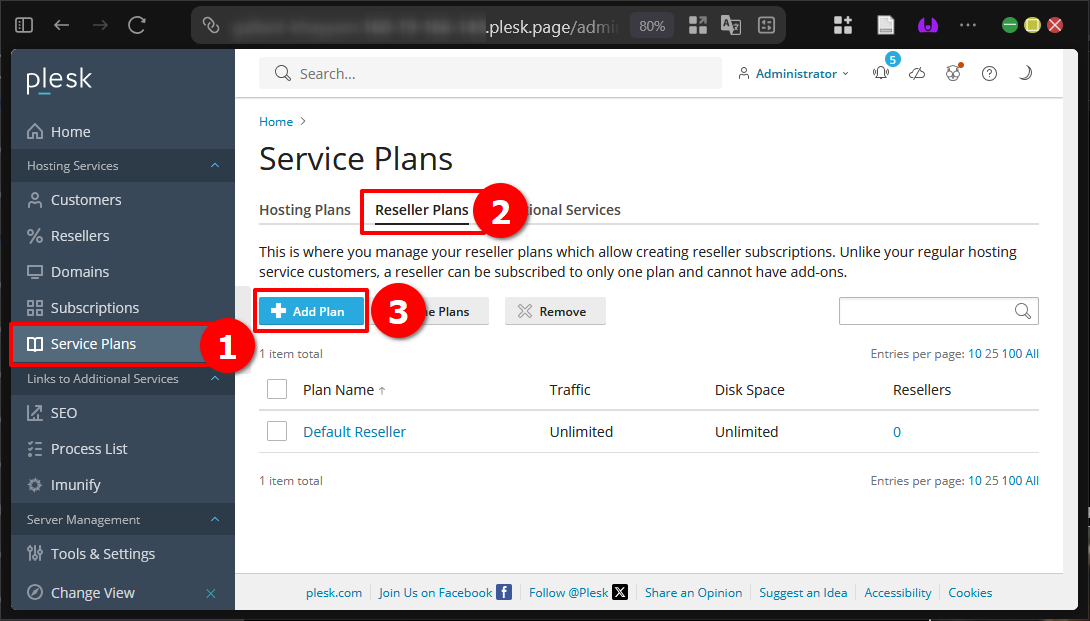The width and height of the screenshot is (1090, 621).
Task: Click the Resellers column header
Action: [922, 390]
